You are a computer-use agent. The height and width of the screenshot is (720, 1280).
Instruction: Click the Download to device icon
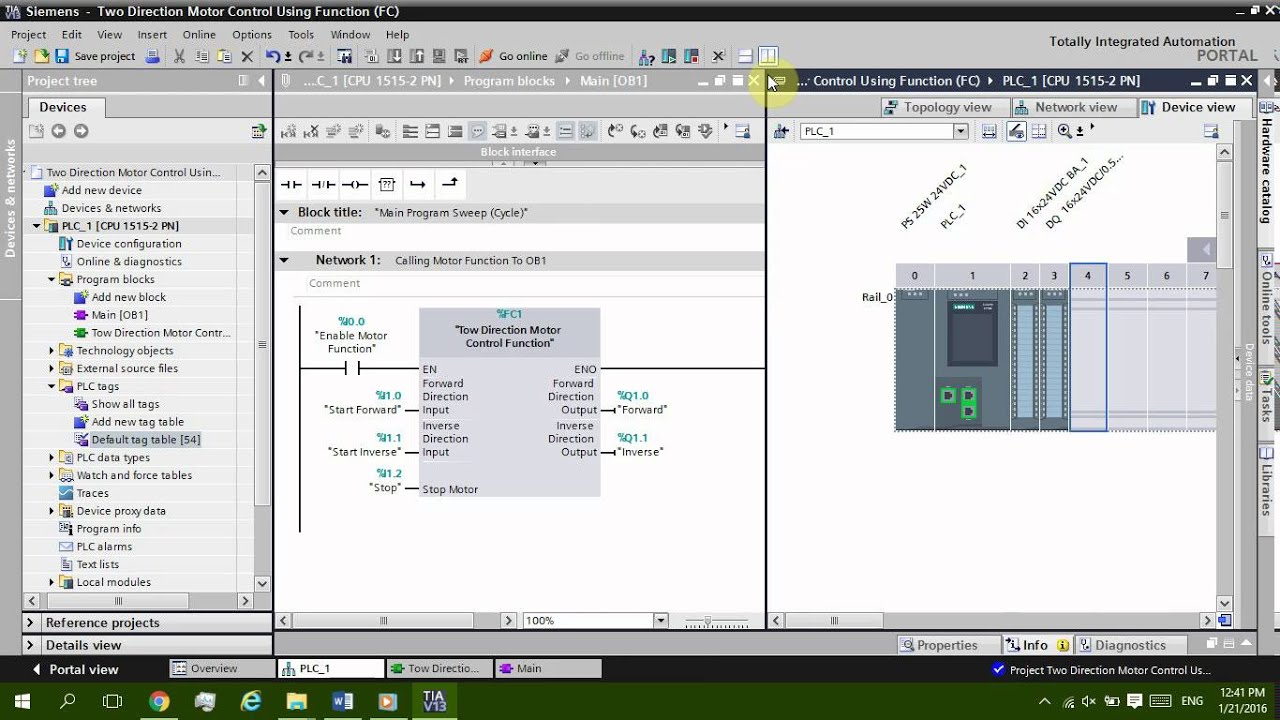396,56
